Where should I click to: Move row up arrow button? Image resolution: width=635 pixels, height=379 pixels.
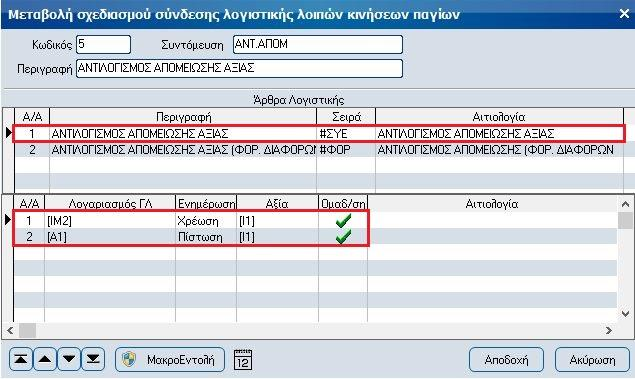(x=45, y=359)
